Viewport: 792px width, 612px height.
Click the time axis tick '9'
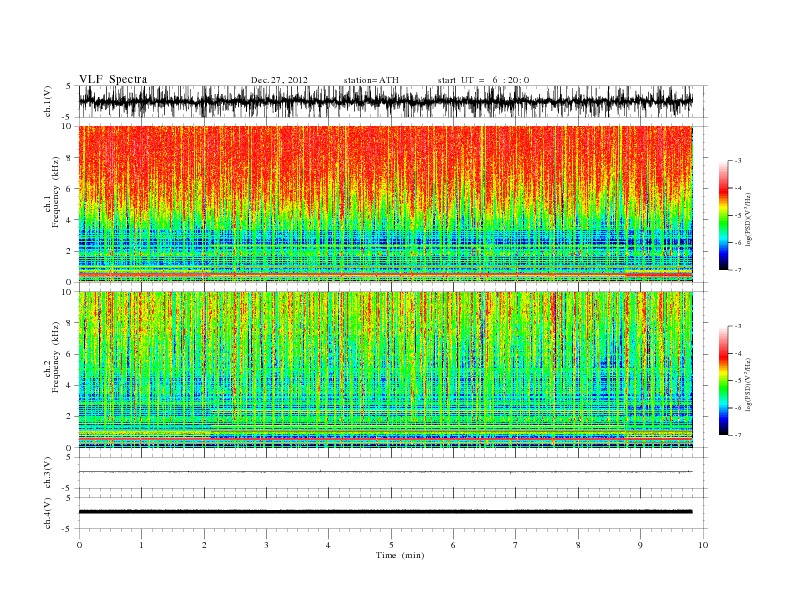[x=640, y=545]
